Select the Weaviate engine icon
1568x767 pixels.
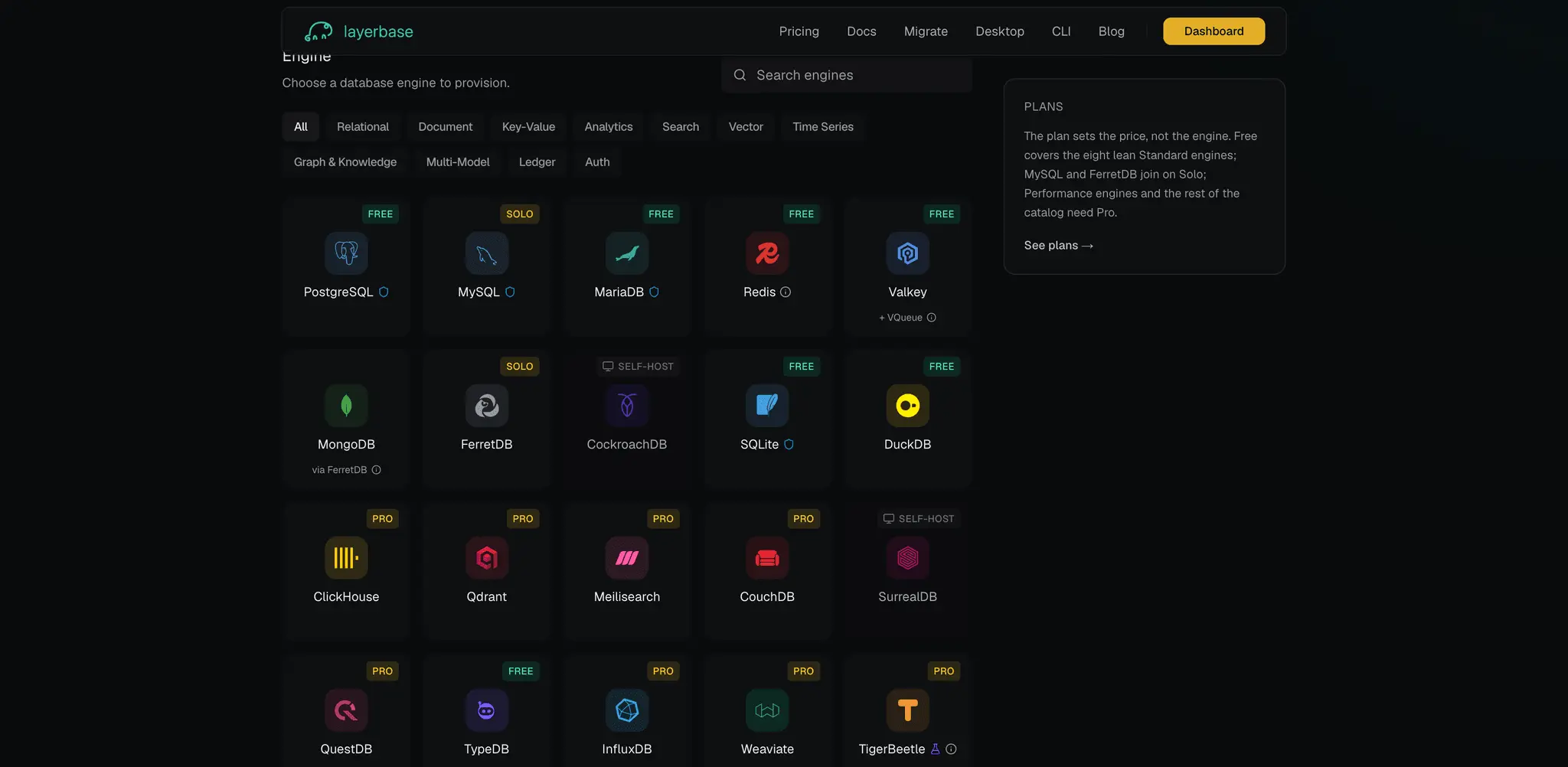point(767,710)
